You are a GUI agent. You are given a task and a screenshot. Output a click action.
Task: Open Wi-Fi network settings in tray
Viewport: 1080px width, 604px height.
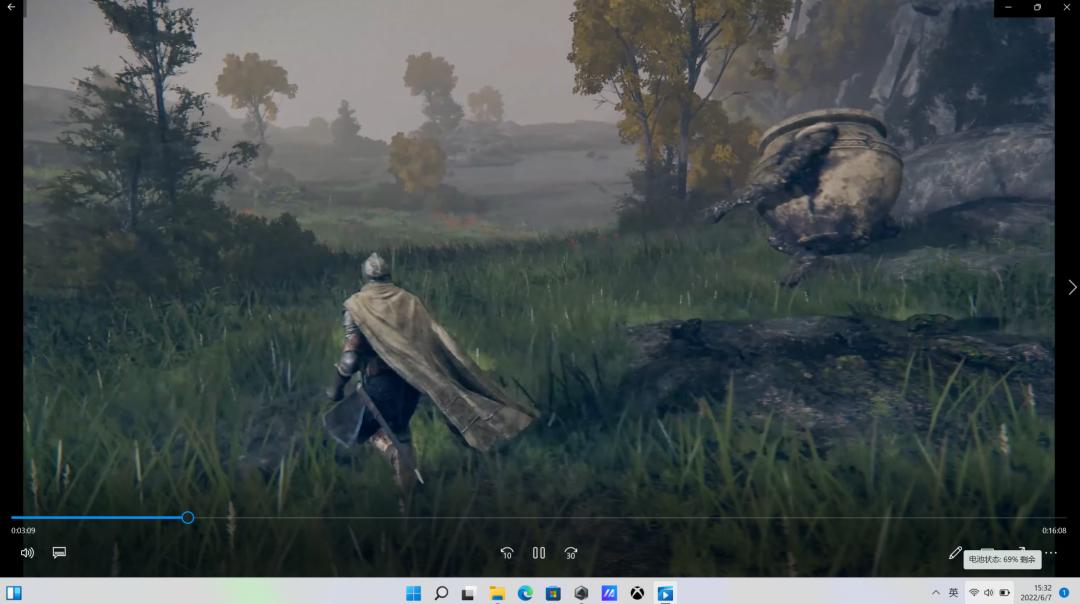(x=973, y=593)
